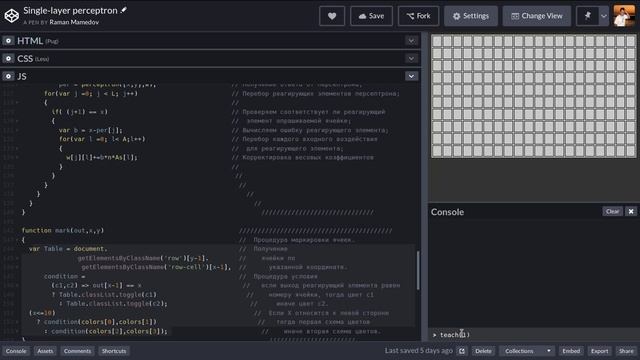Close the Console panel
The width and height of the screenshot is (640, 360).
pos(631,211)
